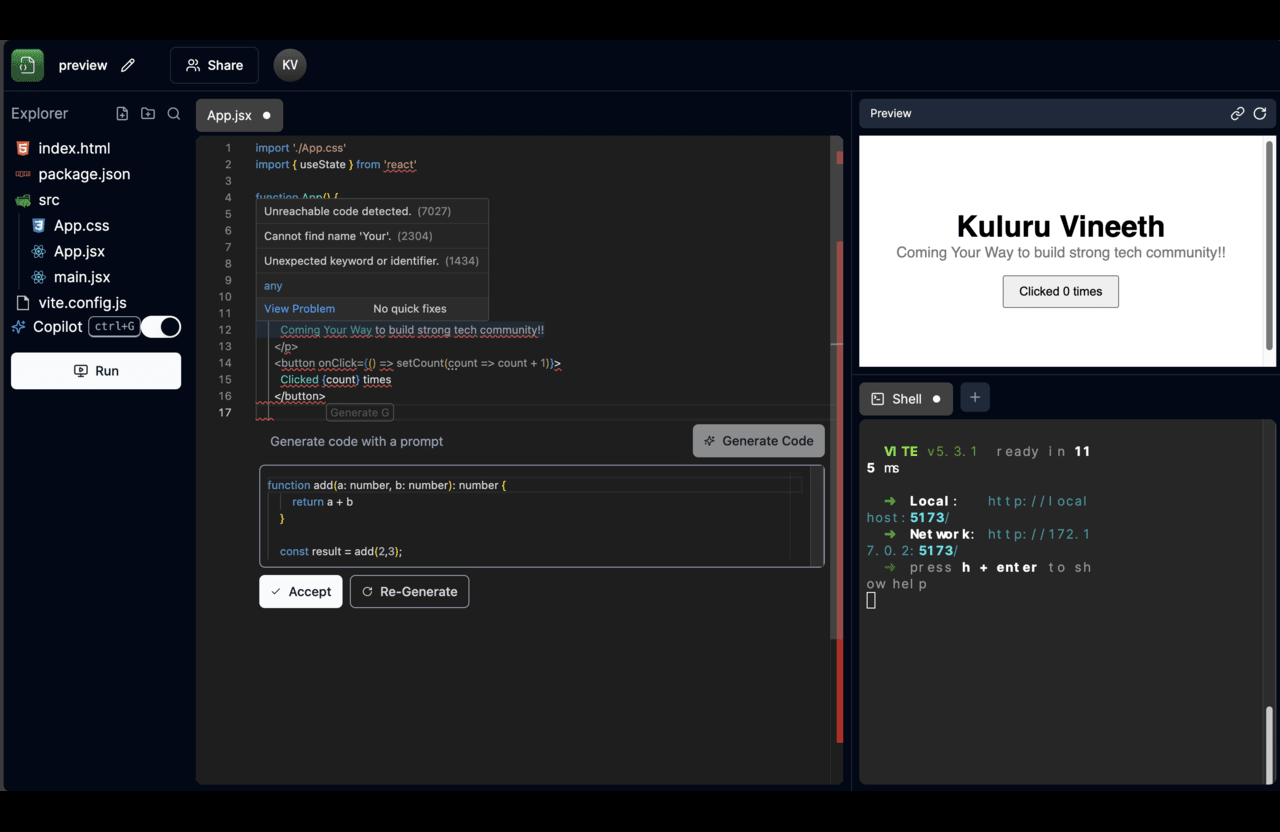Open the KV user avatar
The image size is (1280, 832).
coord(289,64)
